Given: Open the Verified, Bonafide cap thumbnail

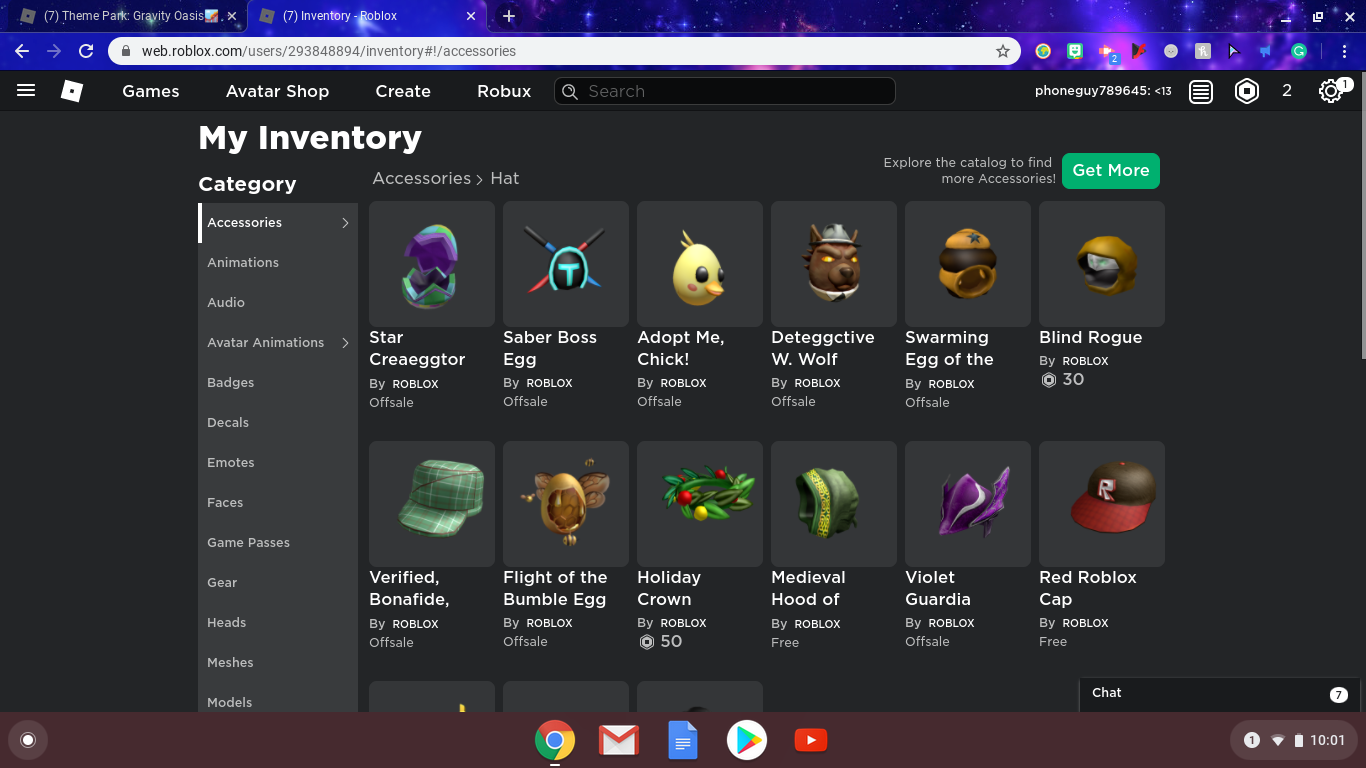Looking at the screenshot, I should tap(432, 504).
